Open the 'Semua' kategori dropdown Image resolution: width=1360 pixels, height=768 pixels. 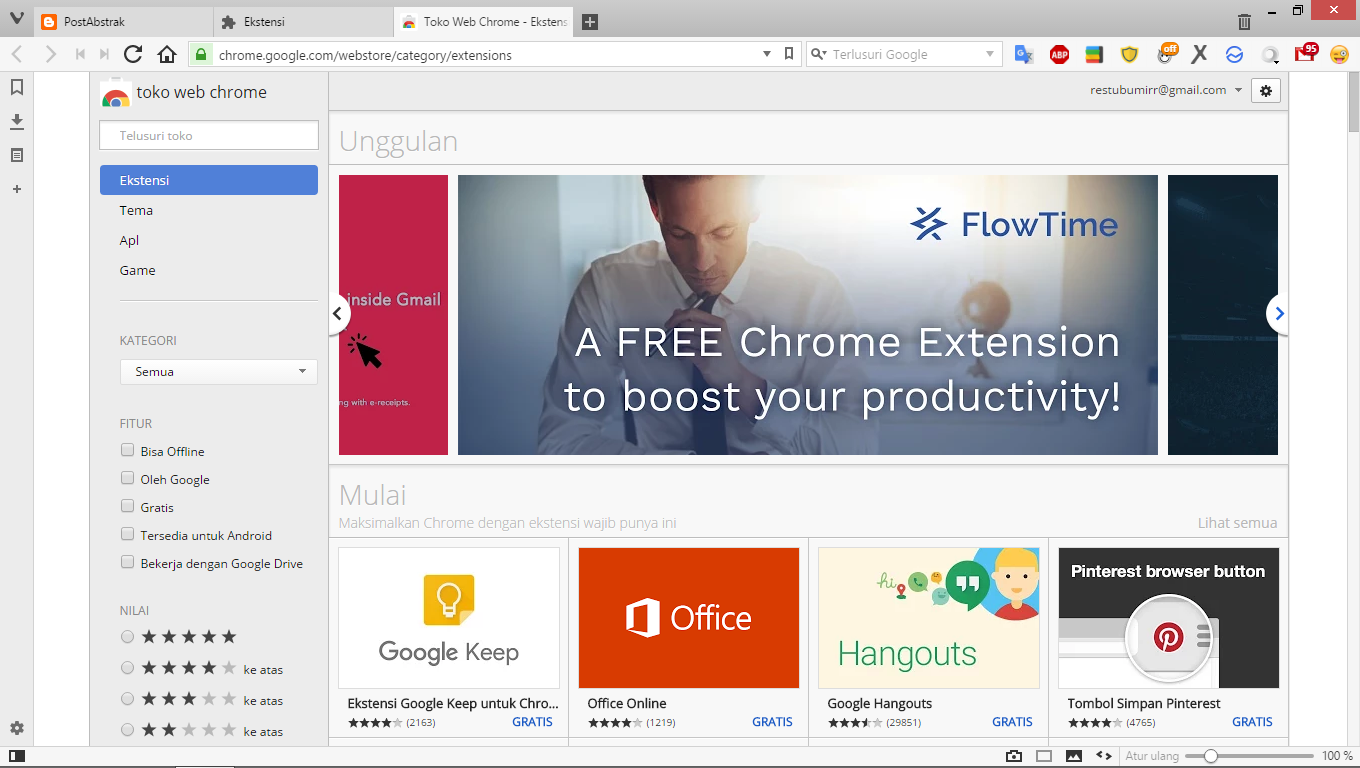pyautogui.click(x=218, y=371)
